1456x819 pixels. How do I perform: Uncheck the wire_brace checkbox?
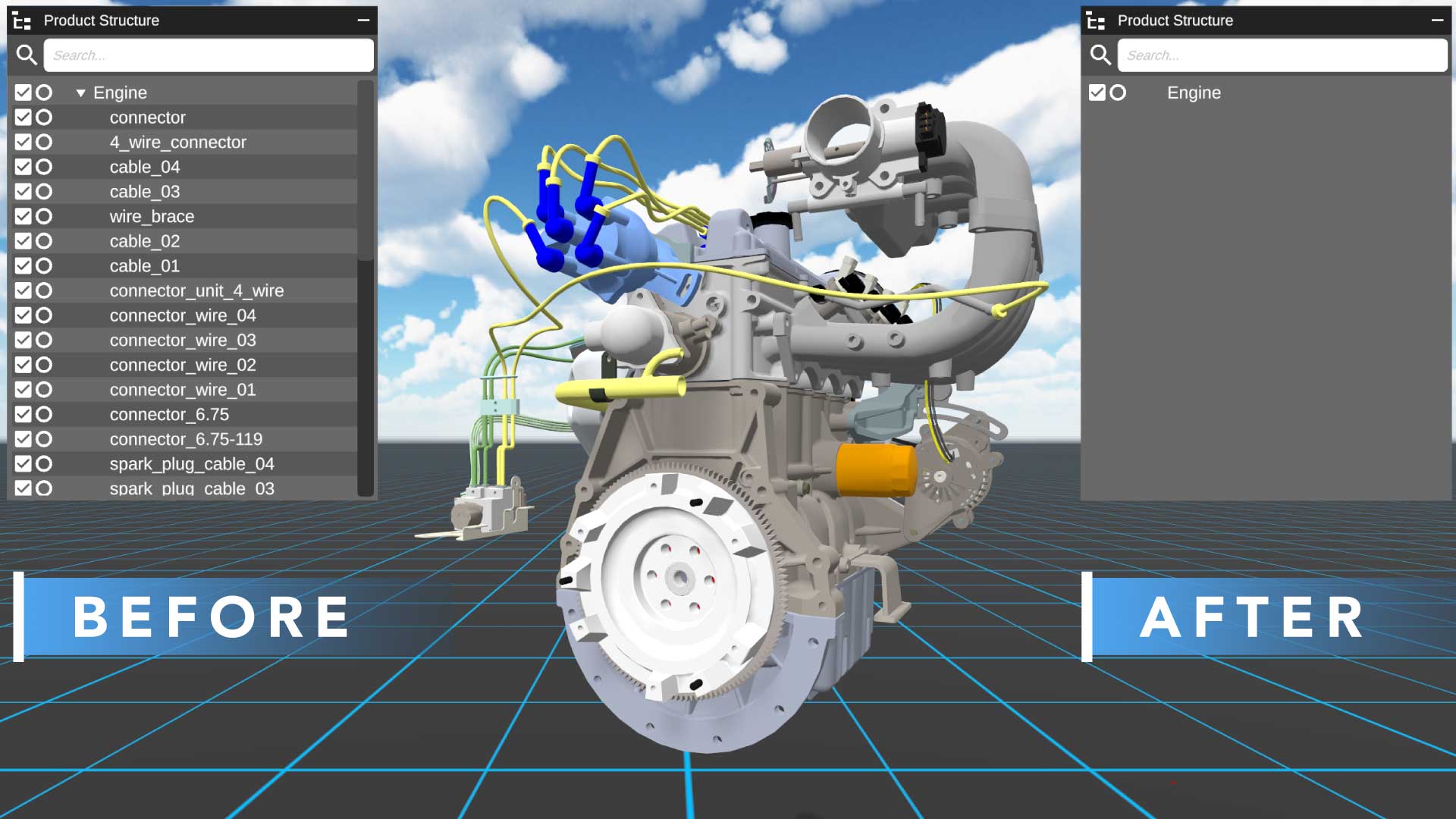point(23,216)
